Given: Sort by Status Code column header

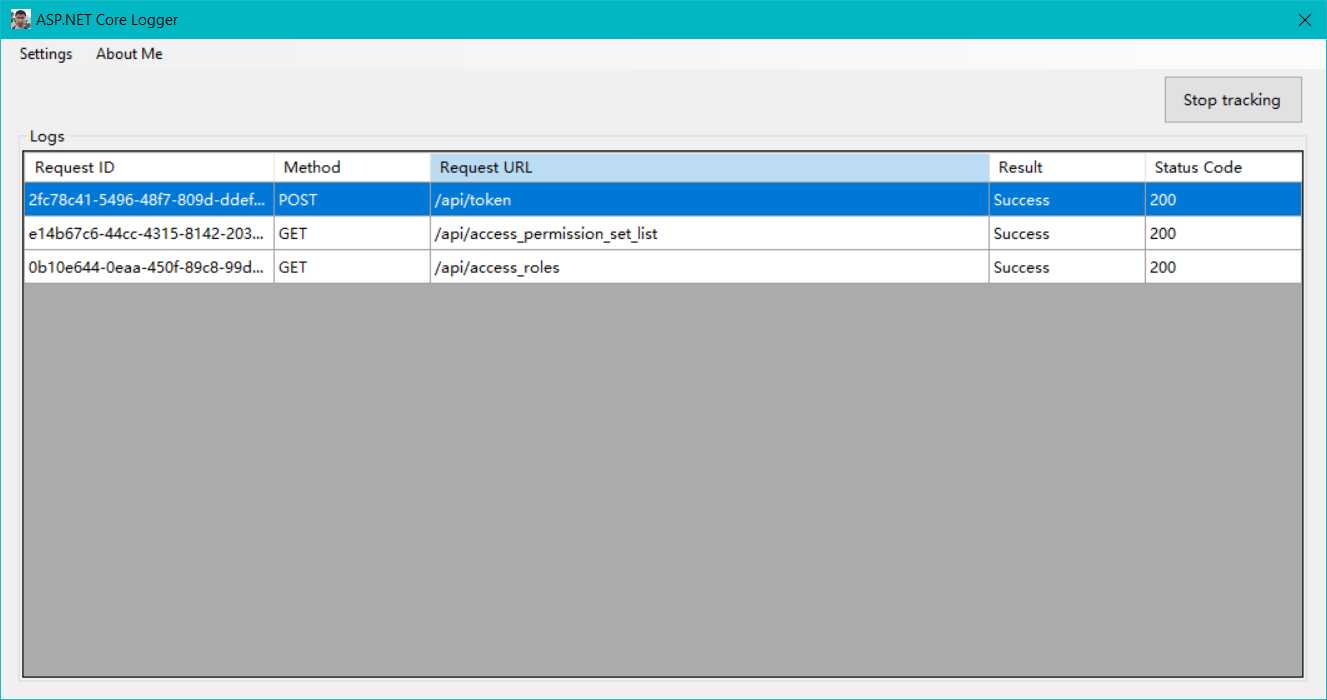Looking at the screenshot, I should coord(1223,167).
